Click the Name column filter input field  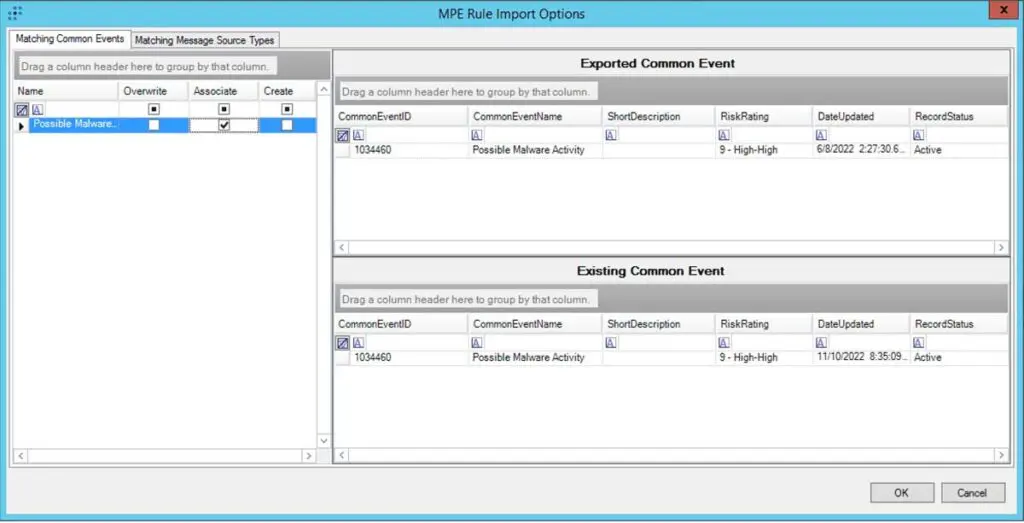click(x=81, y=110)
